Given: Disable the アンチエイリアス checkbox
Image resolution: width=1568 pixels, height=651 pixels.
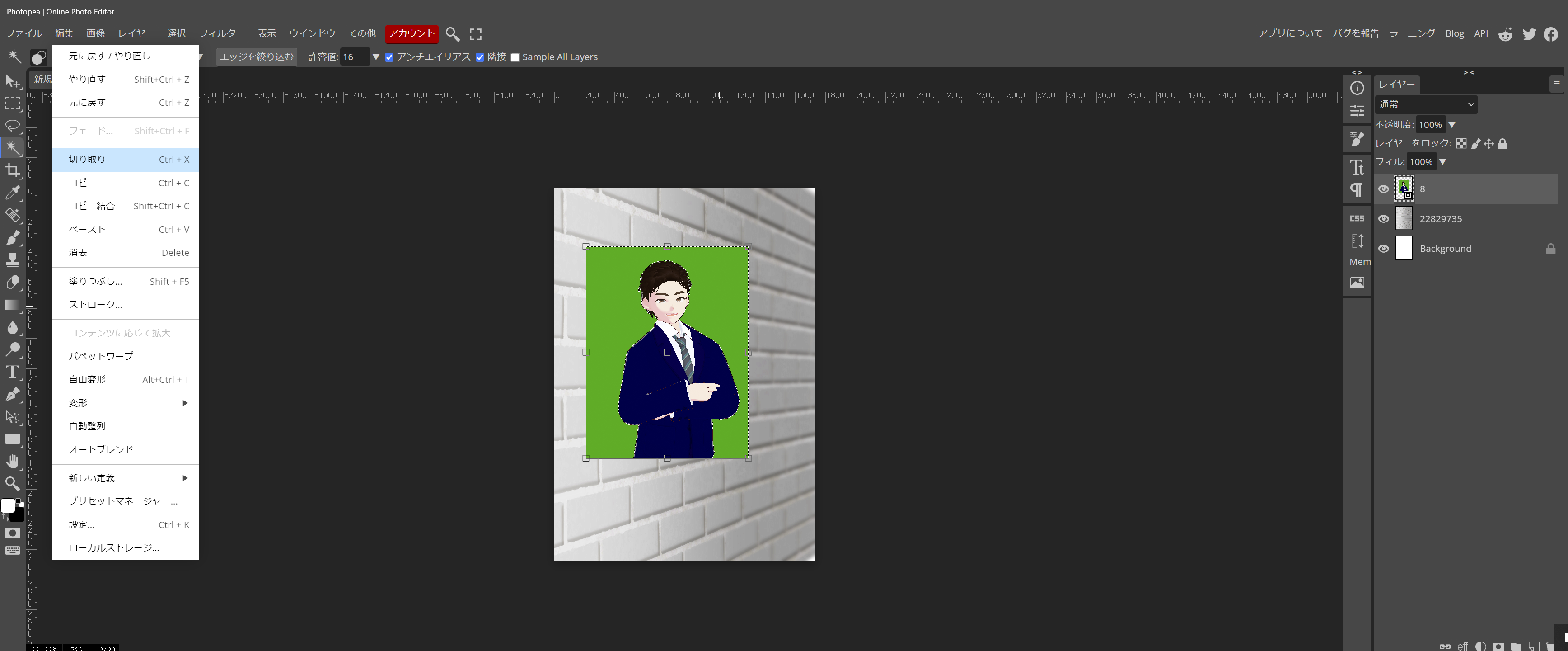Looking at the screenshot, I should pyautogui.click(x=389, y=57).
